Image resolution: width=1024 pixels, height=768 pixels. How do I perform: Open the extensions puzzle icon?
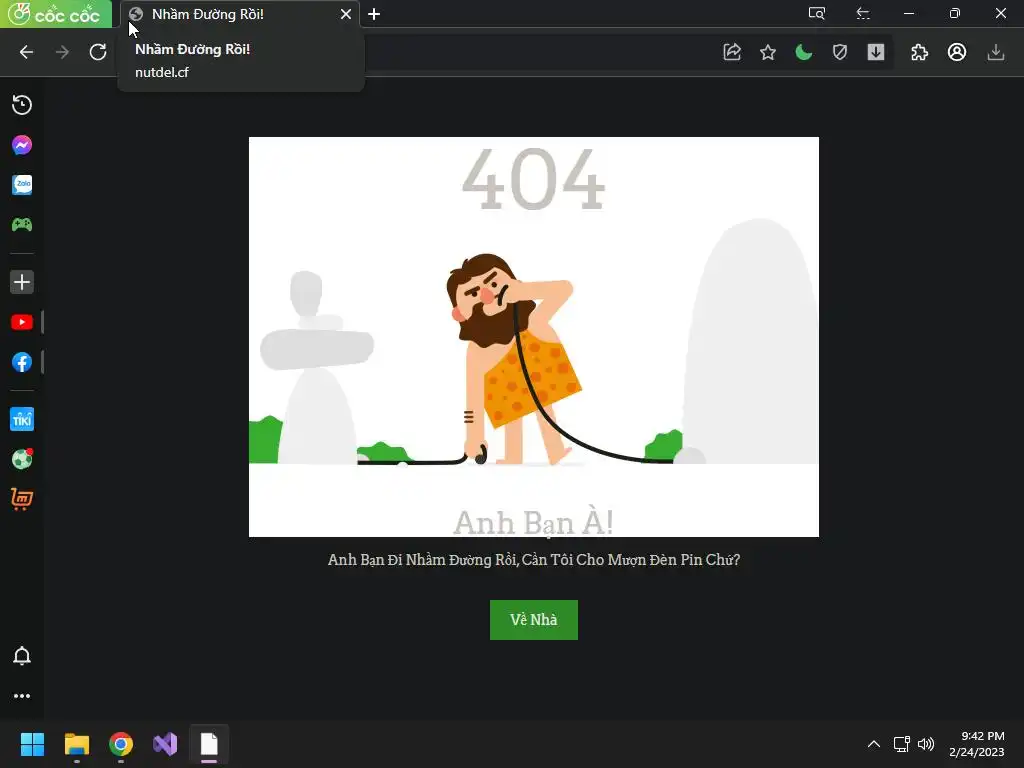[x=920, y=52]
